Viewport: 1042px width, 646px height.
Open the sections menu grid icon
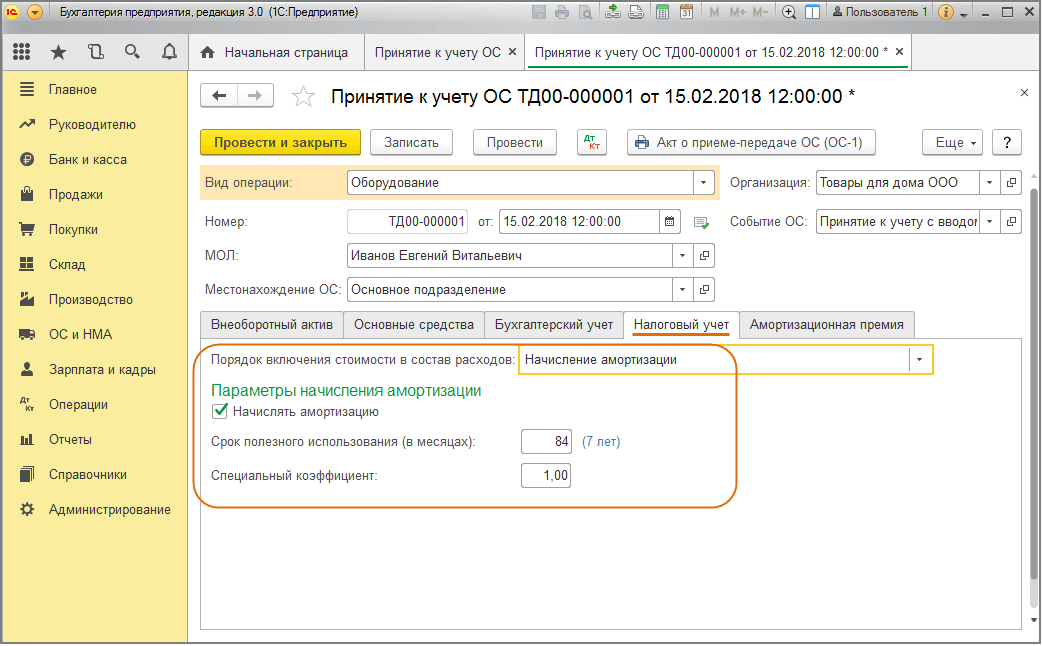(x=21, y=52)
